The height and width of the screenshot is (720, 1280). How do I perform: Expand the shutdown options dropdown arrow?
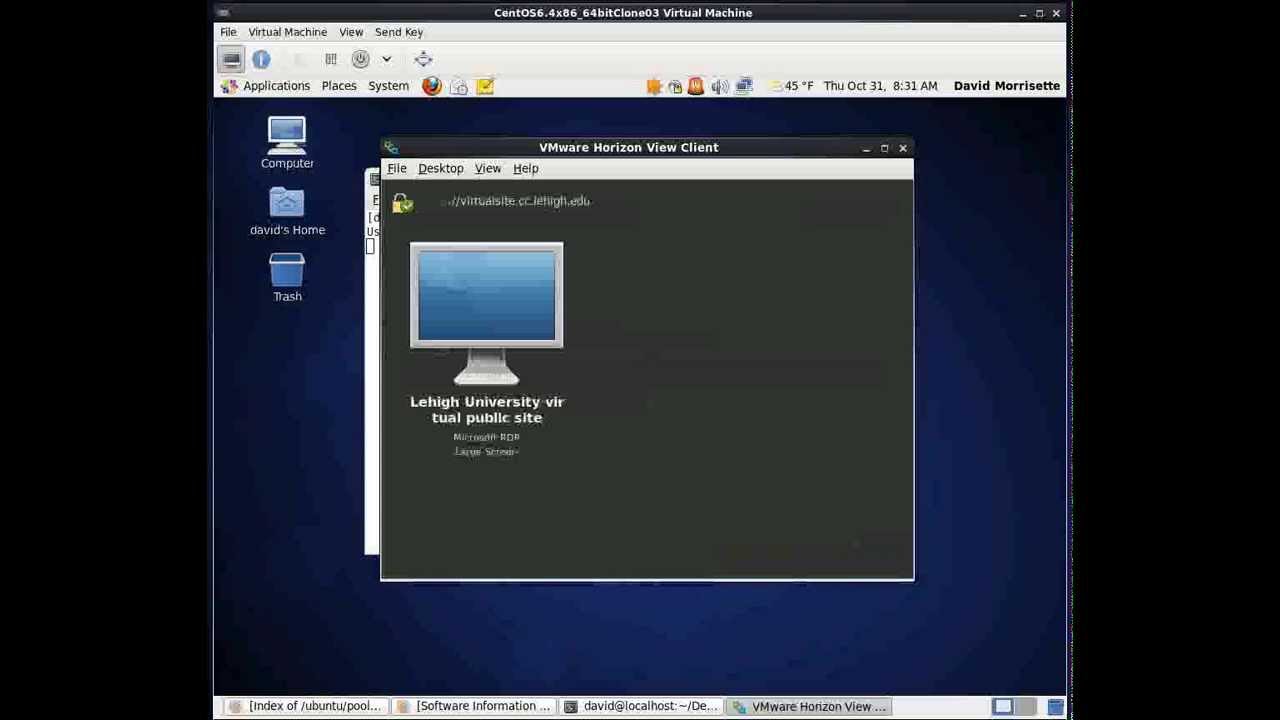coord(386,59)
